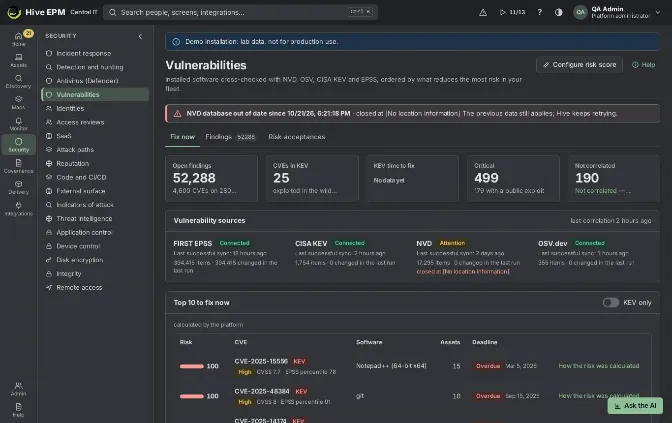Click the Configure risk score button
Image resolution: width=672 pixels, height=423 pixels.
coord(579,65)
